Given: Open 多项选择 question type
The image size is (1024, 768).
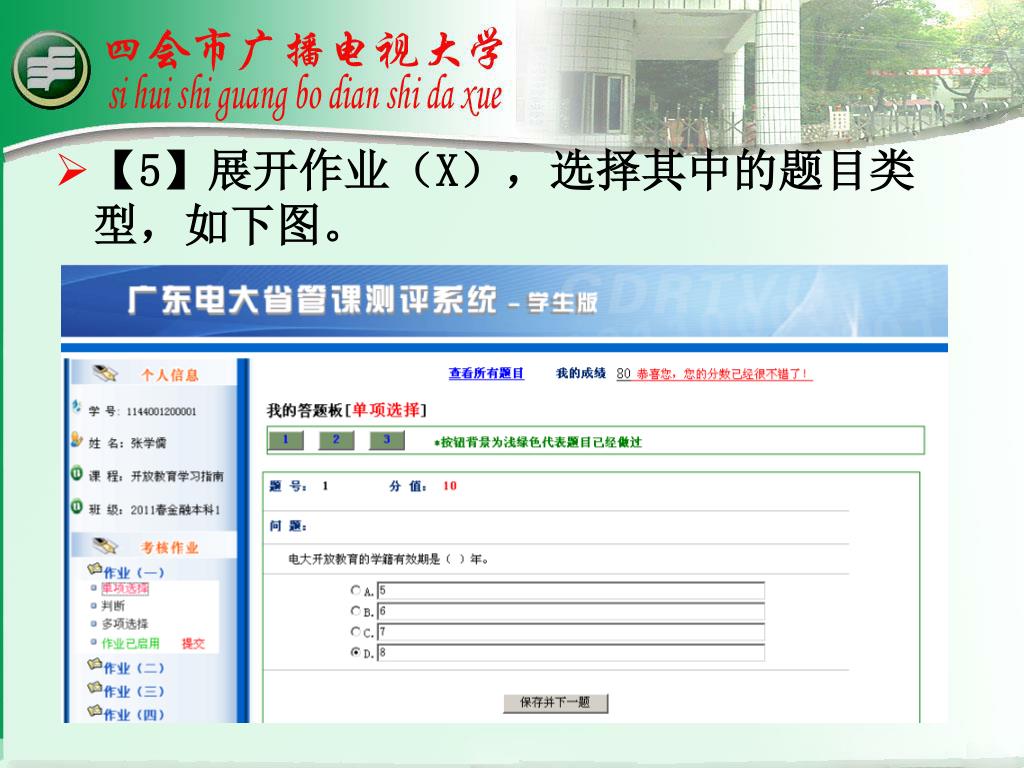Looking at the screenshot, I should (x=125, y=624).
